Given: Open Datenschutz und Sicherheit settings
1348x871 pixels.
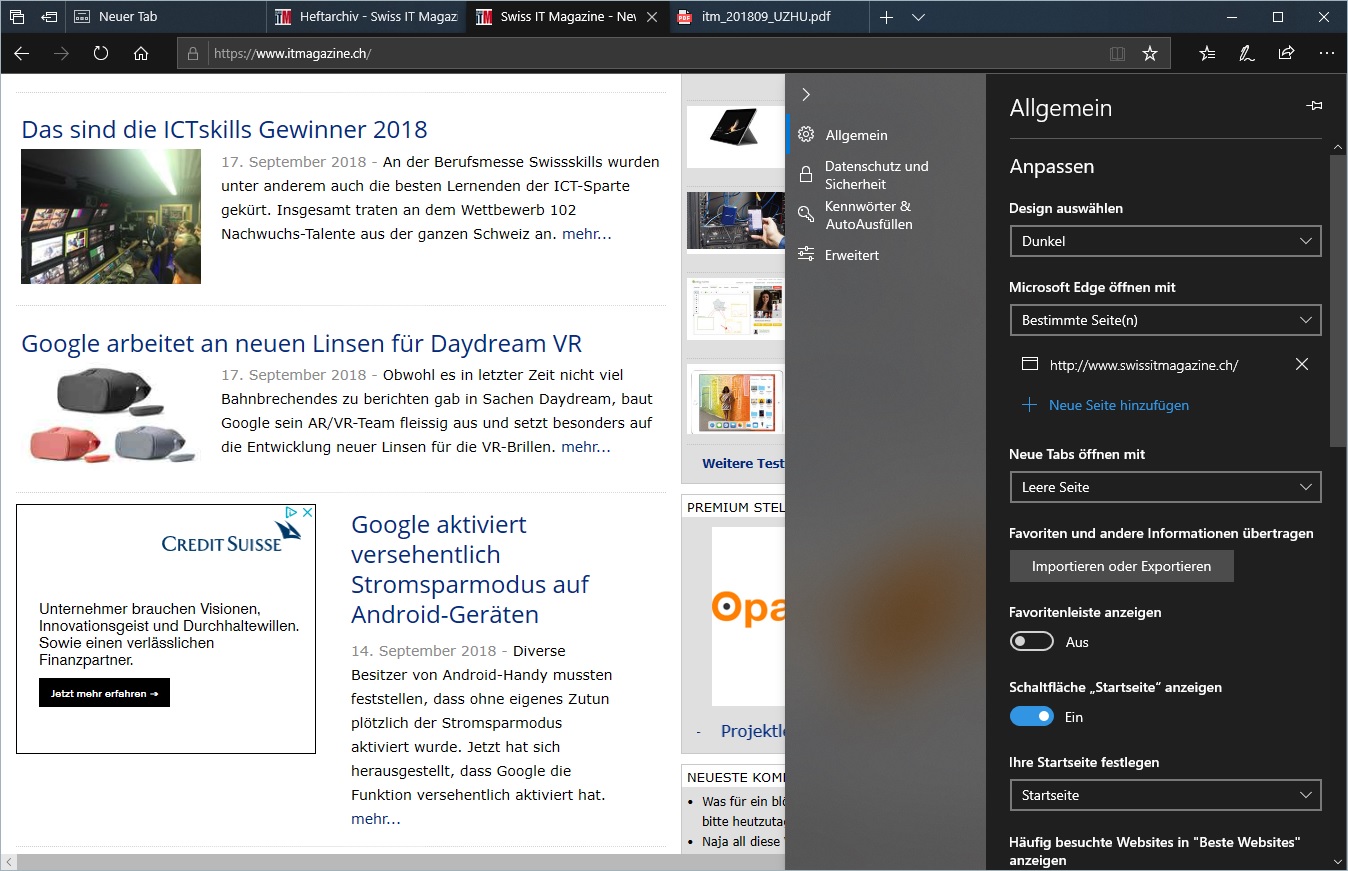Looking at the screenshot, I should pos(885,175).
